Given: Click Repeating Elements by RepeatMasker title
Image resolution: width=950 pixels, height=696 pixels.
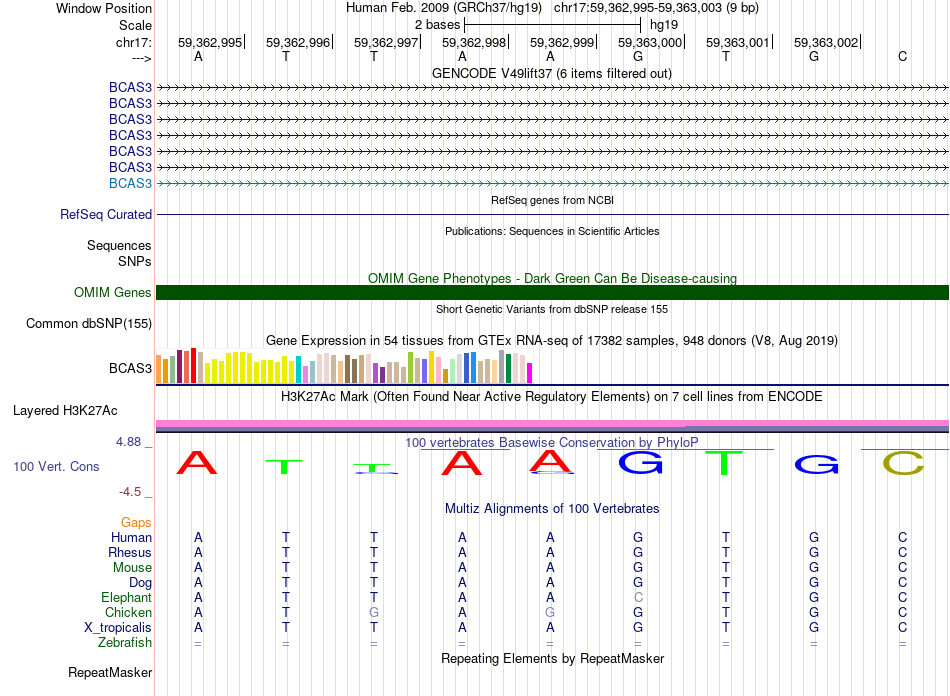Looking at the screenshot, I should click(552, 658).
